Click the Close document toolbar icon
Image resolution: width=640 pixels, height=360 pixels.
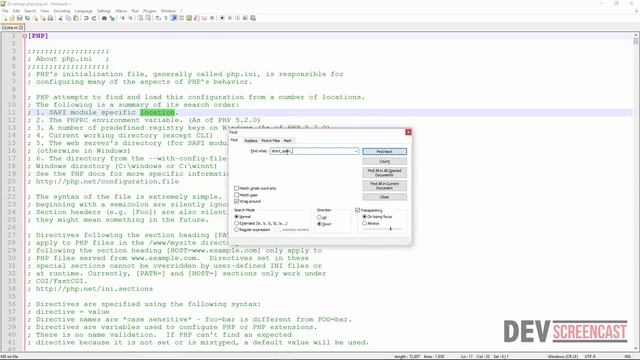point(35,18)
